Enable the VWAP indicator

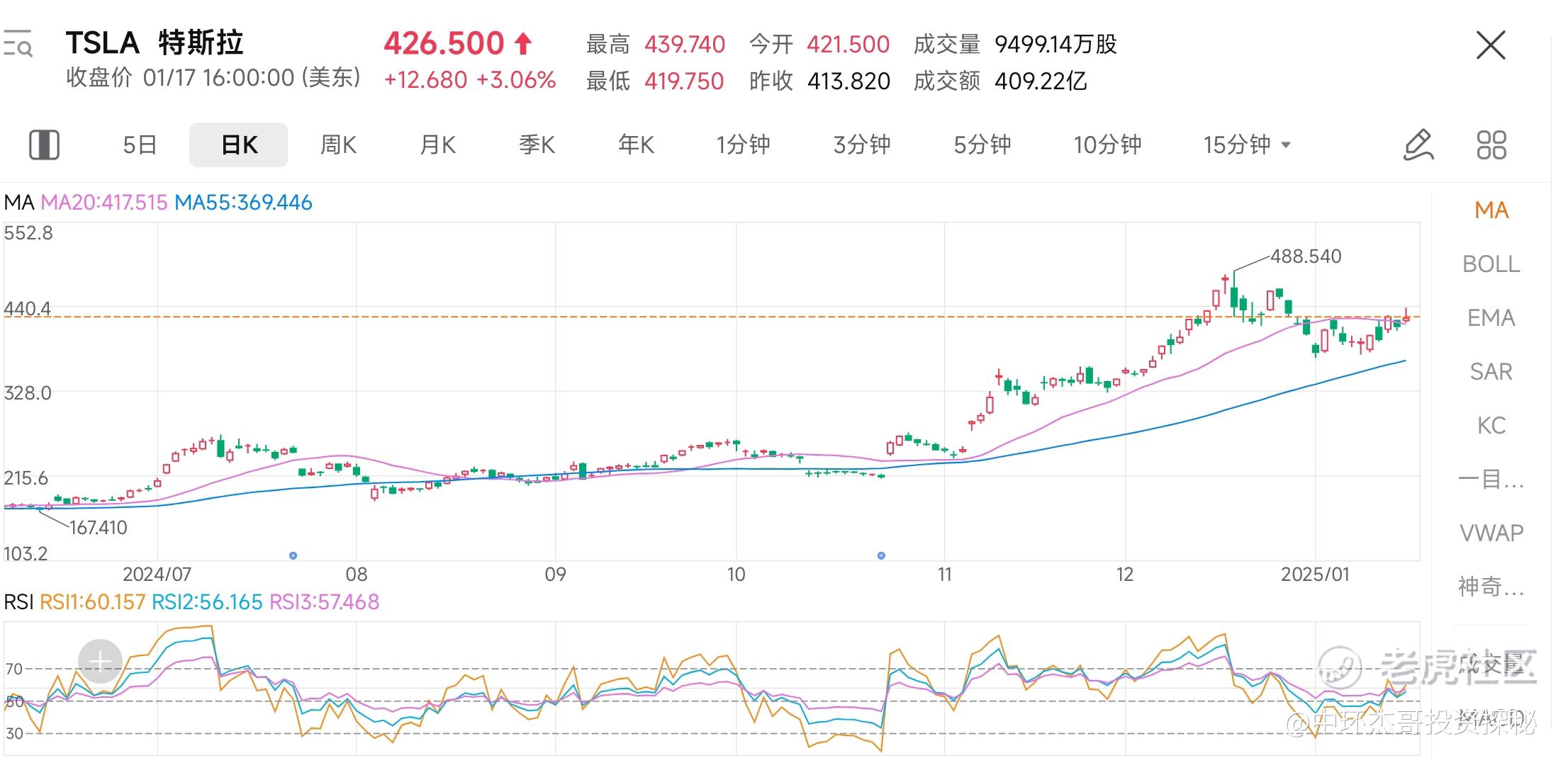pyautogui.click(x=1491, y=533)
